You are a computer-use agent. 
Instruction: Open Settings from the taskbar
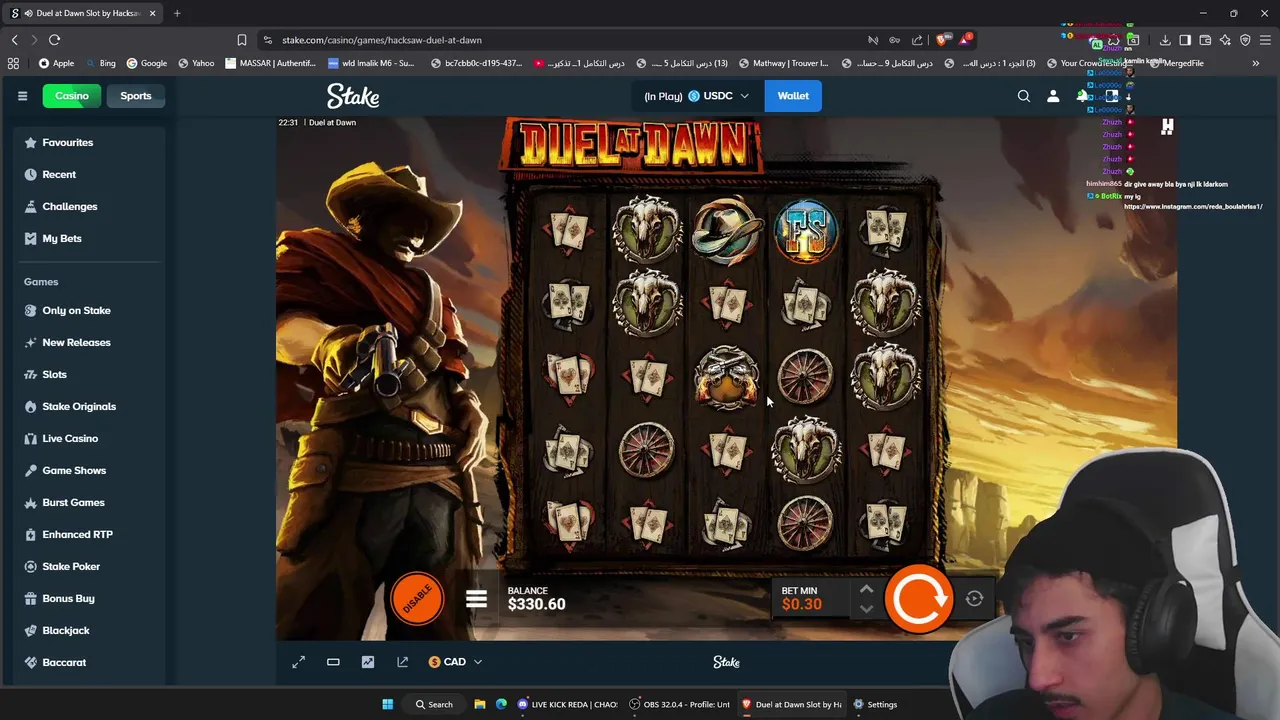point(875,704)
